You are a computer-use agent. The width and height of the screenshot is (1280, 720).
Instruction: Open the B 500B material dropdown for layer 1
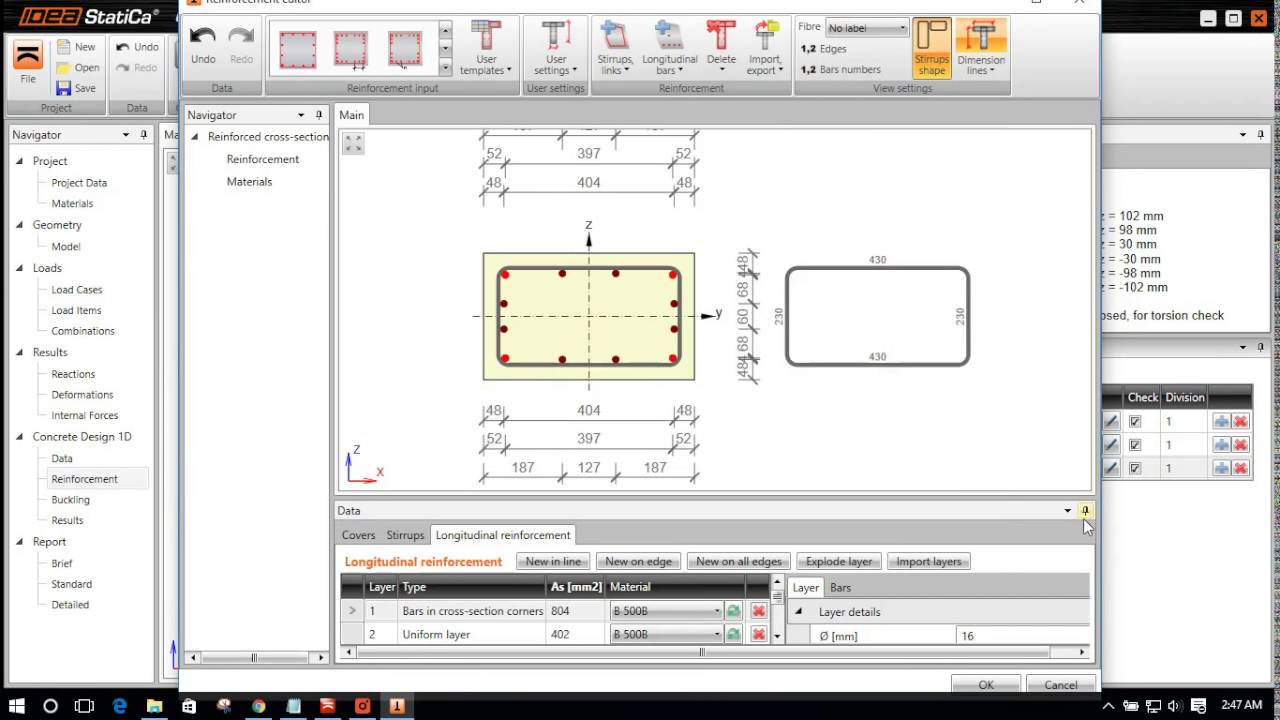[x=716, y=610]
